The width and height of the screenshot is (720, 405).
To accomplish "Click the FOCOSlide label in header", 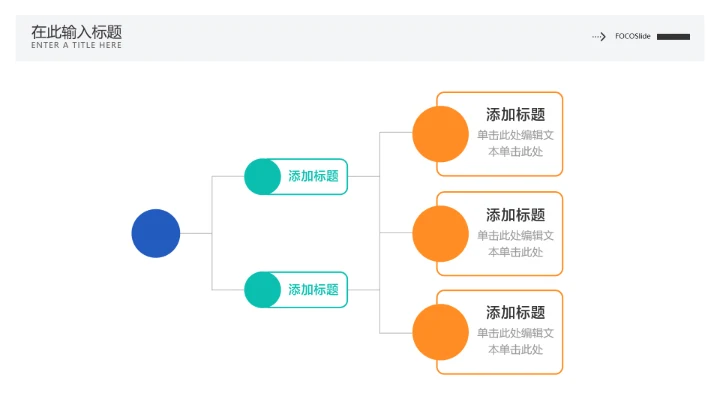I will tap(633, 37).
